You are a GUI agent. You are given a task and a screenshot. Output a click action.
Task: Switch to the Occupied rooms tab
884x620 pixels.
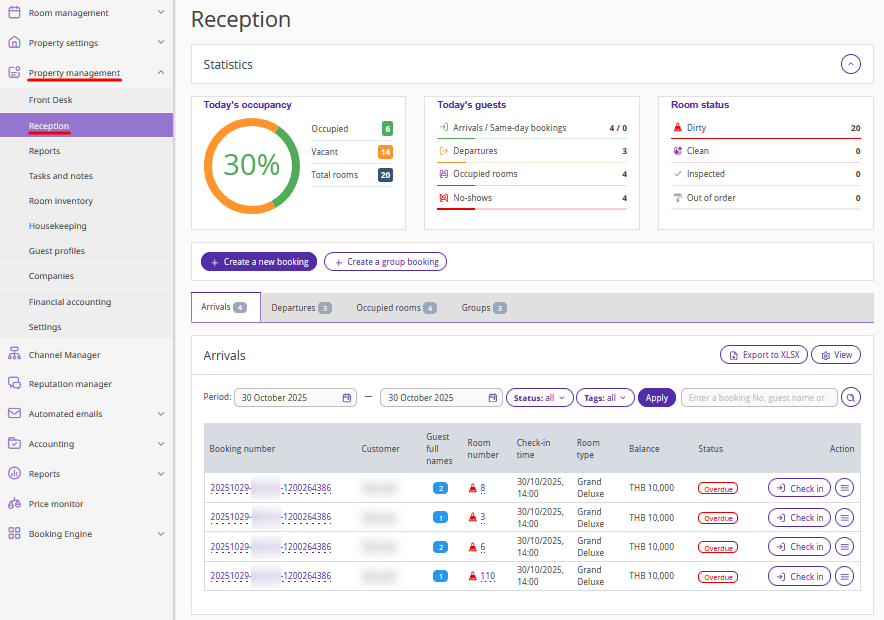tap(396, 308)
